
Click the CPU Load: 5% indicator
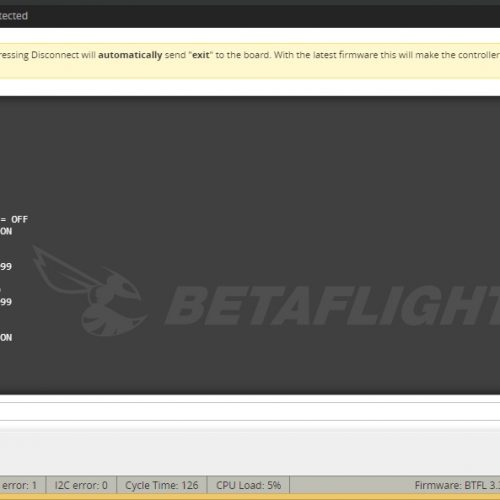coord(248,485)
